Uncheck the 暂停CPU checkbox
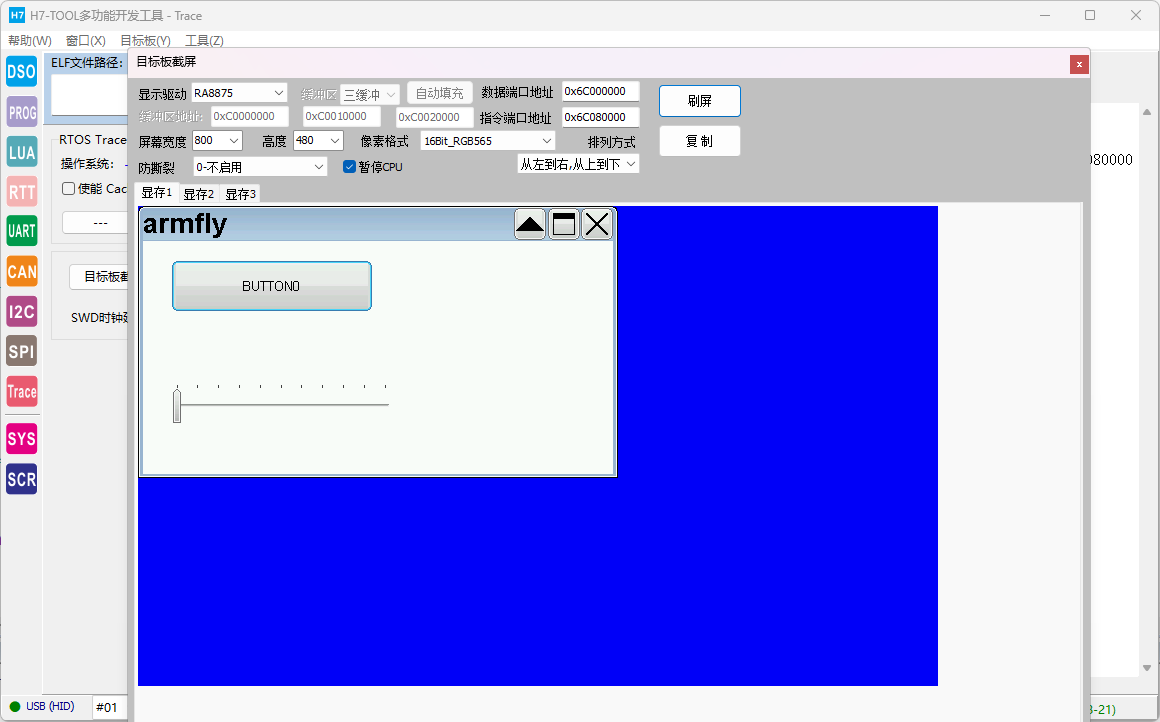 (349, 167)
